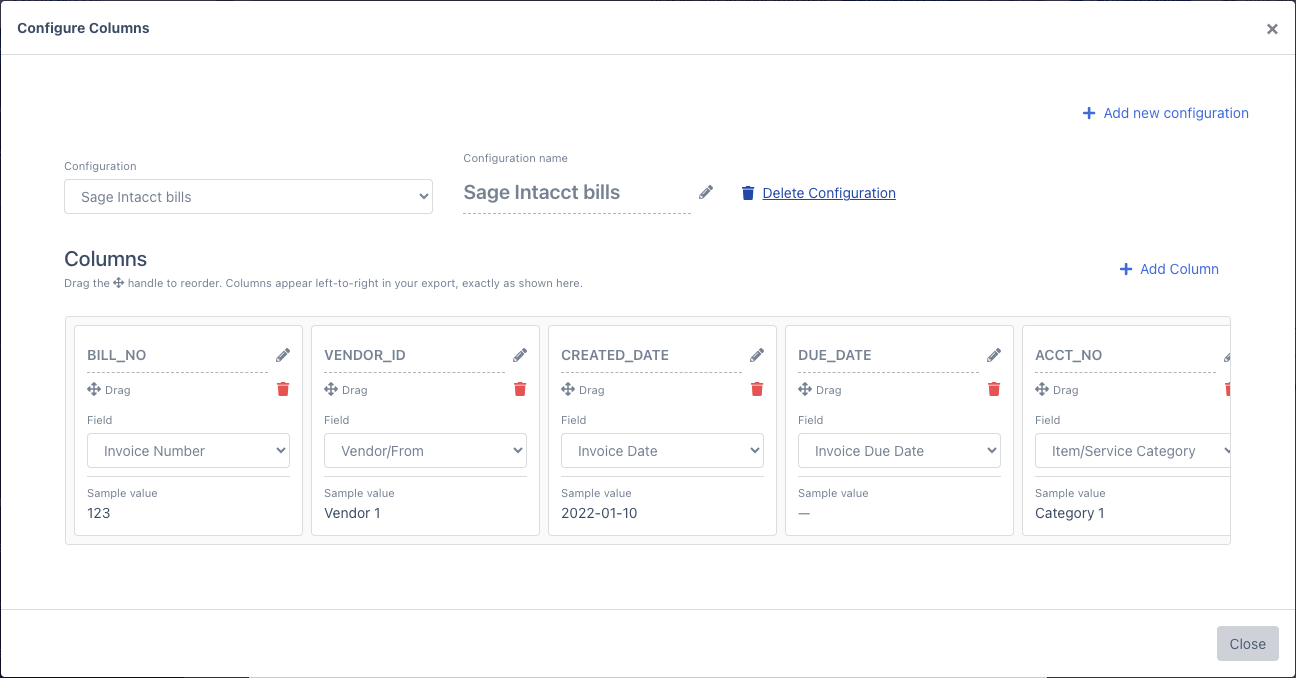The width and height of the screenshot is (1296, 678).
Task: Open the Invoice Due Date field dropdown
Action: pos(899,451)
